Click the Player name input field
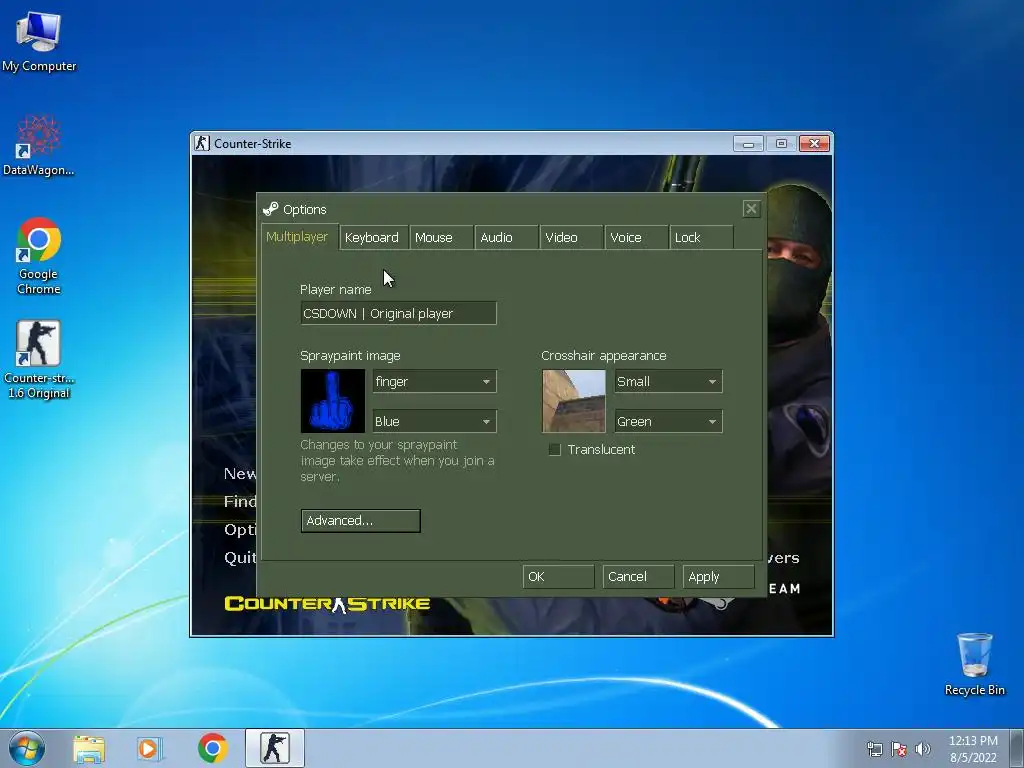The height and width of the screenshot is (768, 1024). (x=398, y=313)
